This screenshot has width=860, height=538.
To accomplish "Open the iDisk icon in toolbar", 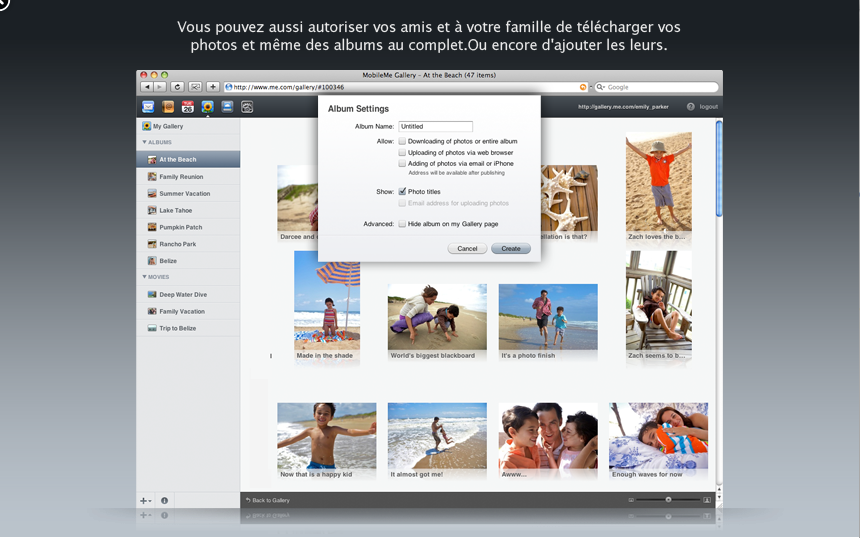I will pyautogui.click(x=227, y=107).
